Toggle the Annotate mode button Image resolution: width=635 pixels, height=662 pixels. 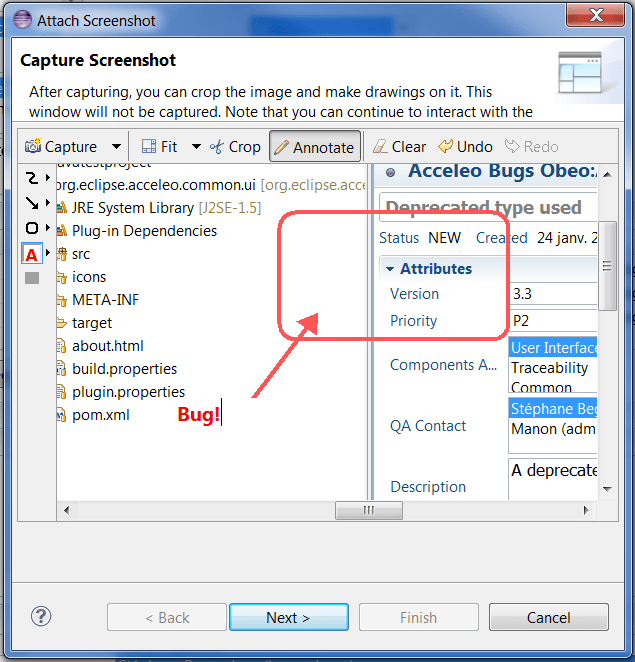pyautogui.click(x=314, y=147)
